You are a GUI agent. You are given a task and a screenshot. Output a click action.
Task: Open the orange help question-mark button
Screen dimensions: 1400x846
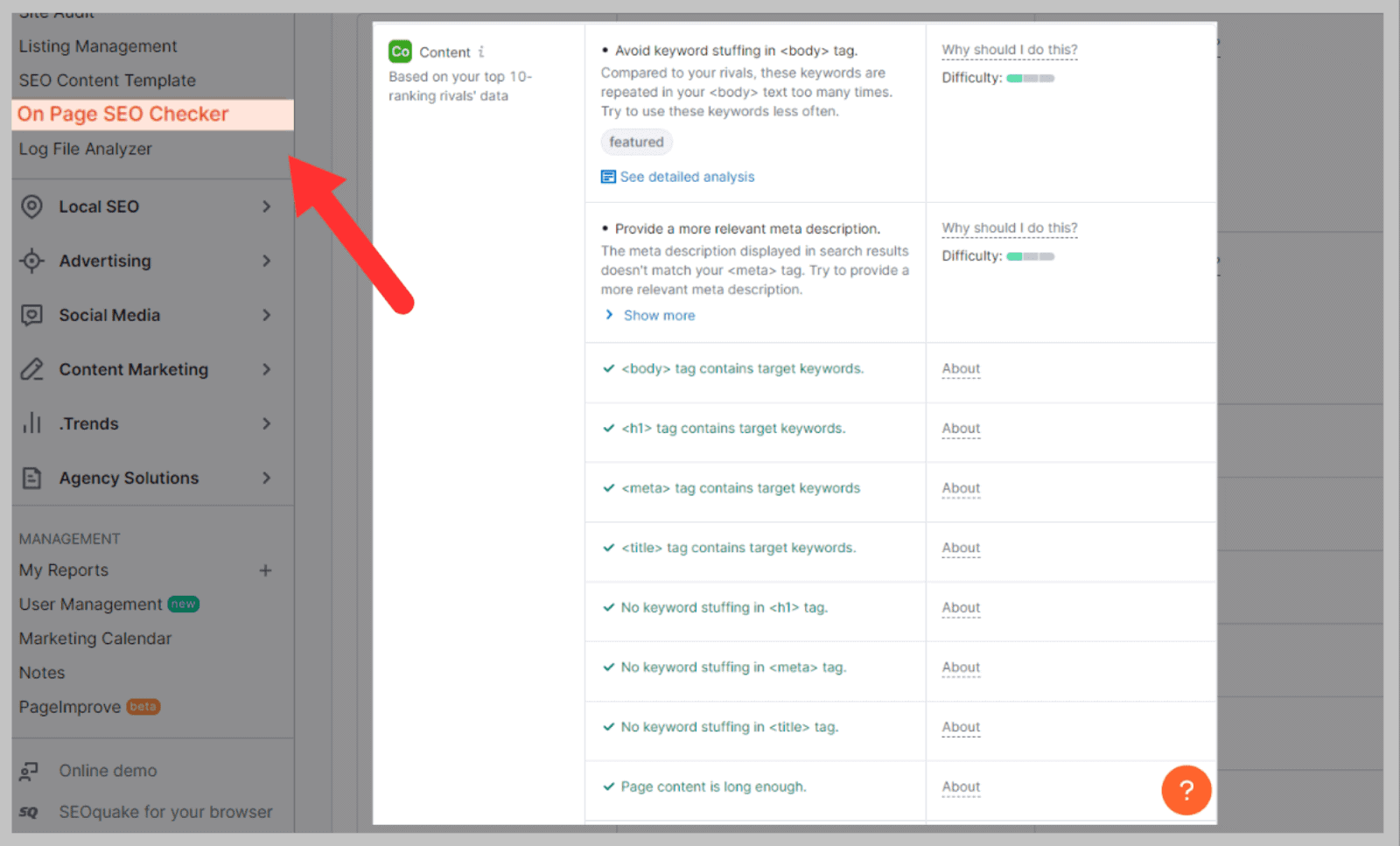pyautogui.click(x=1186, y=790)
